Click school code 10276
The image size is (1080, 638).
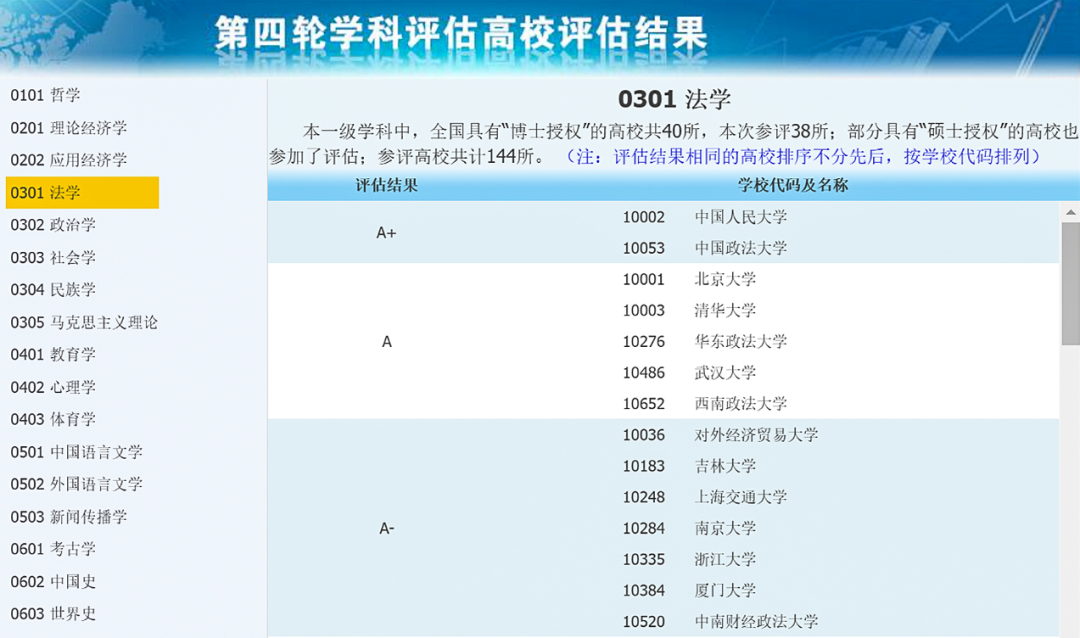644,341
